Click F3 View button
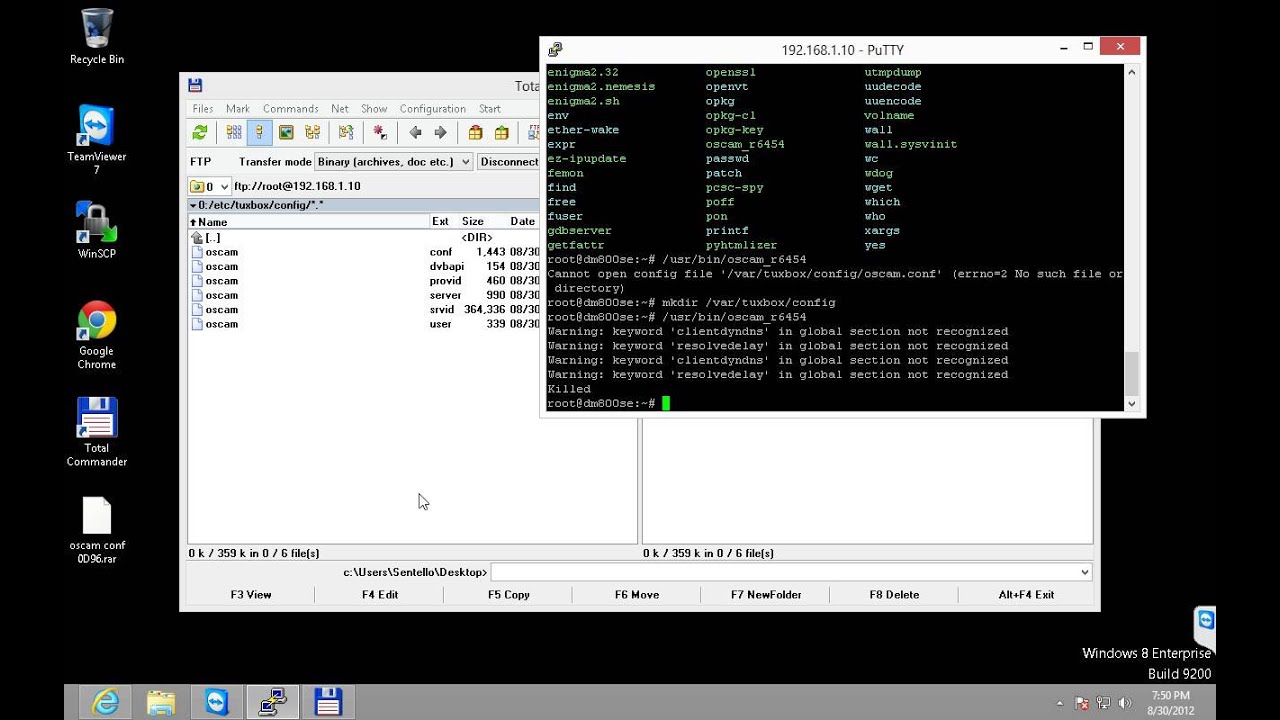Screen dimensions: 1280x720 point(251,594)
